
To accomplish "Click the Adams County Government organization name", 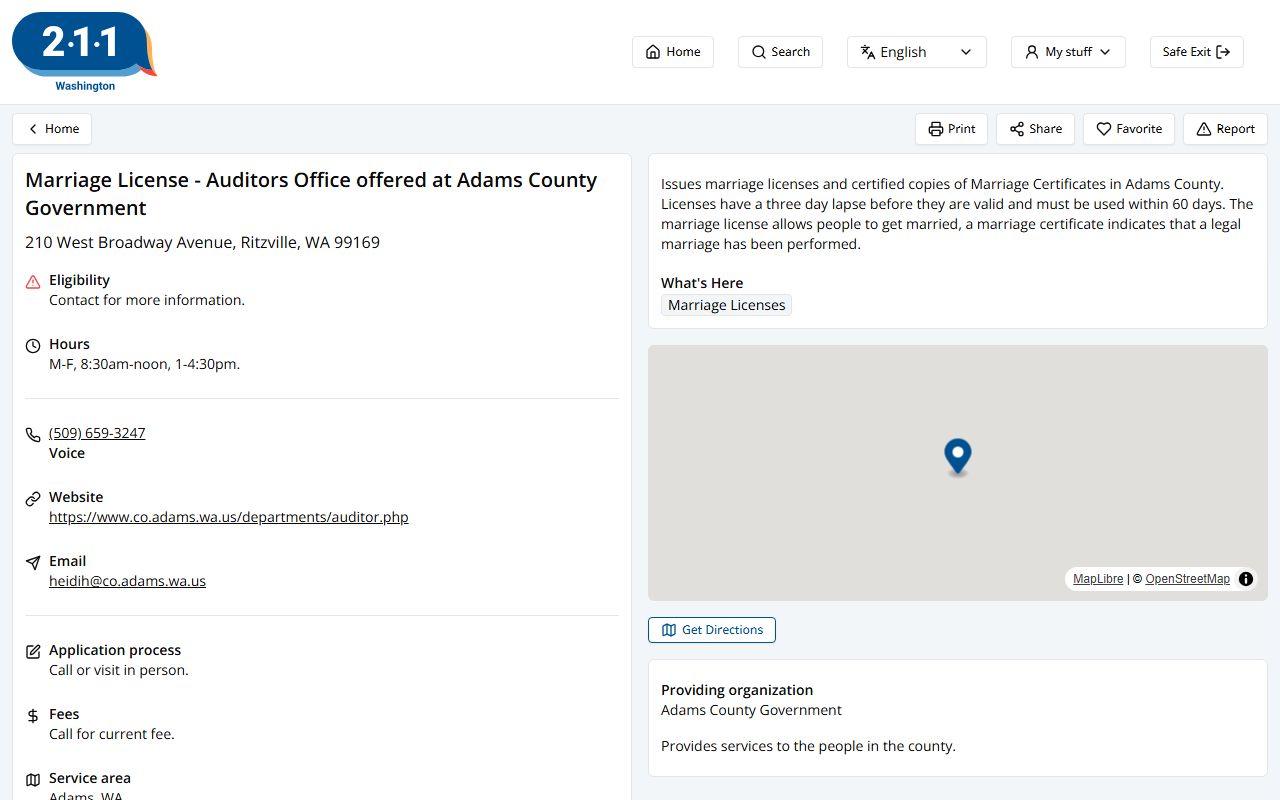I will click(751, 710).
